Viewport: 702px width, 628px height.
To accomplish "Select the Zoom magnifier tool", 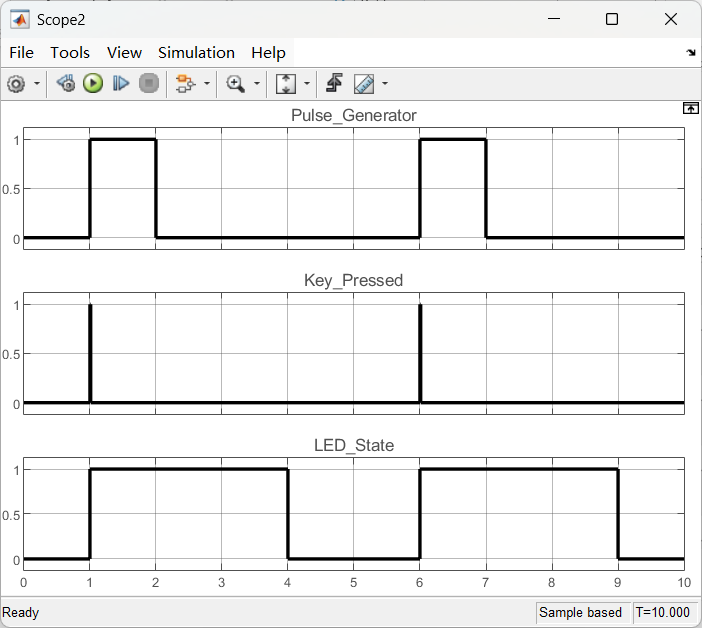I will [x=235, y=84].
